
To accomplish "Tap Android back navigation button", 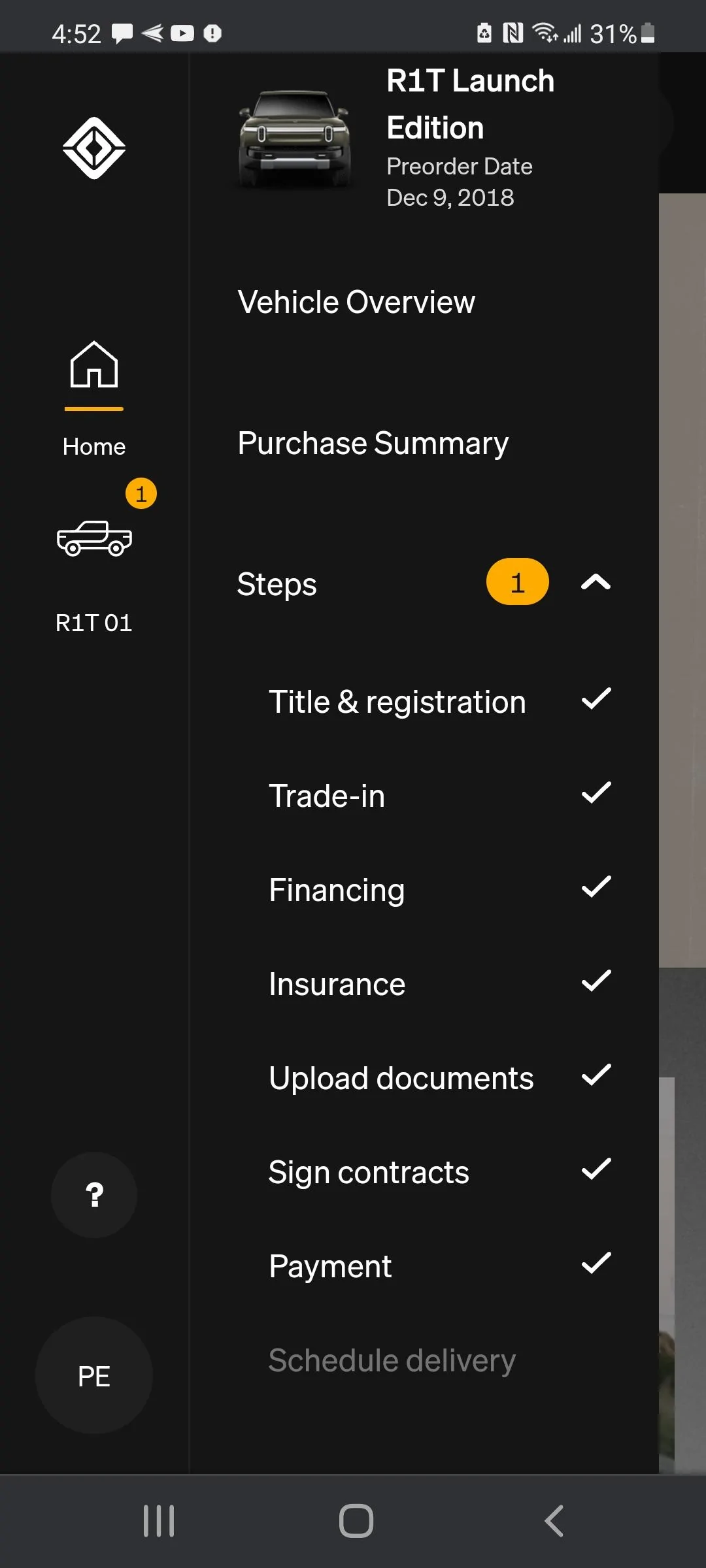I will tap(554, 1521).
